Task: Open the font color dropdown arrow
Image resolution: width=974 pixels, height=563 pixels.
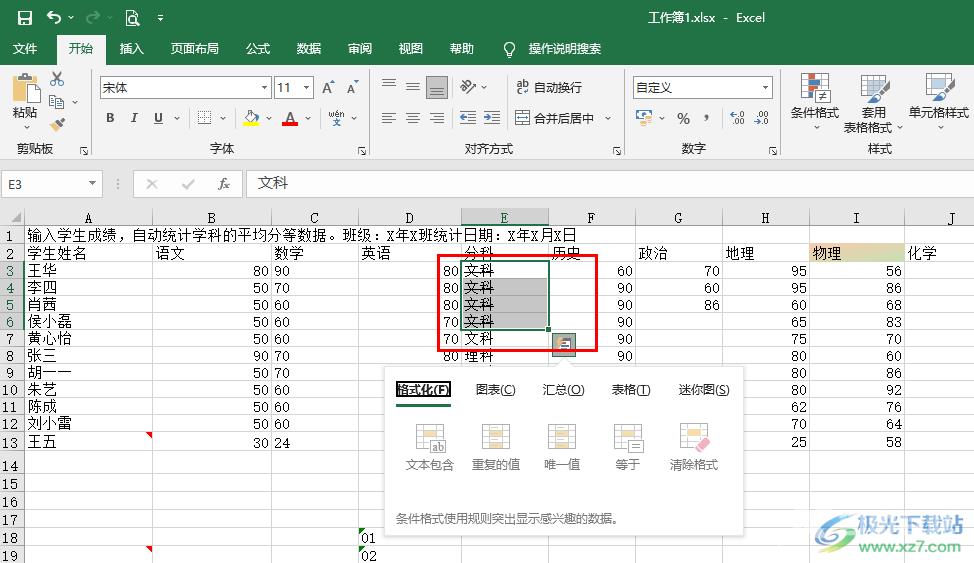Action: click(x=307, y=118)
